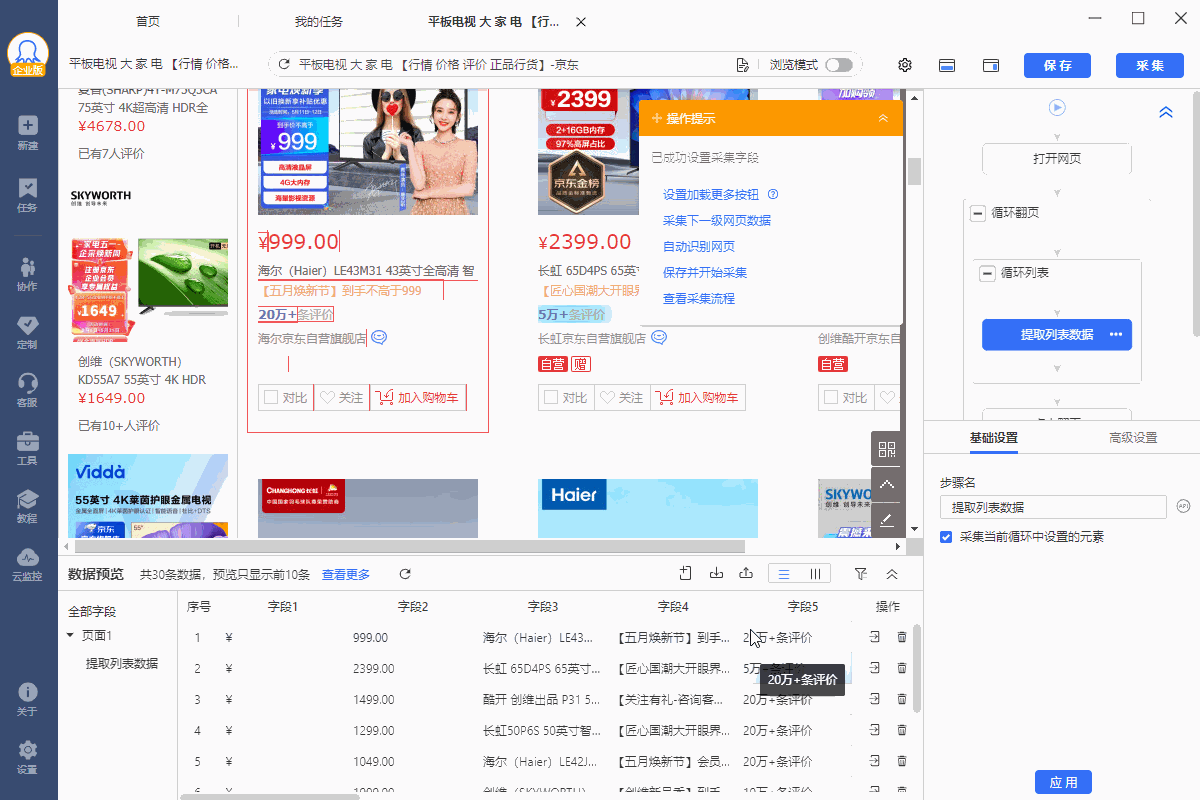Click the filter icon in data preview
Screen dimensions: 1200x800
pos(861,573)
